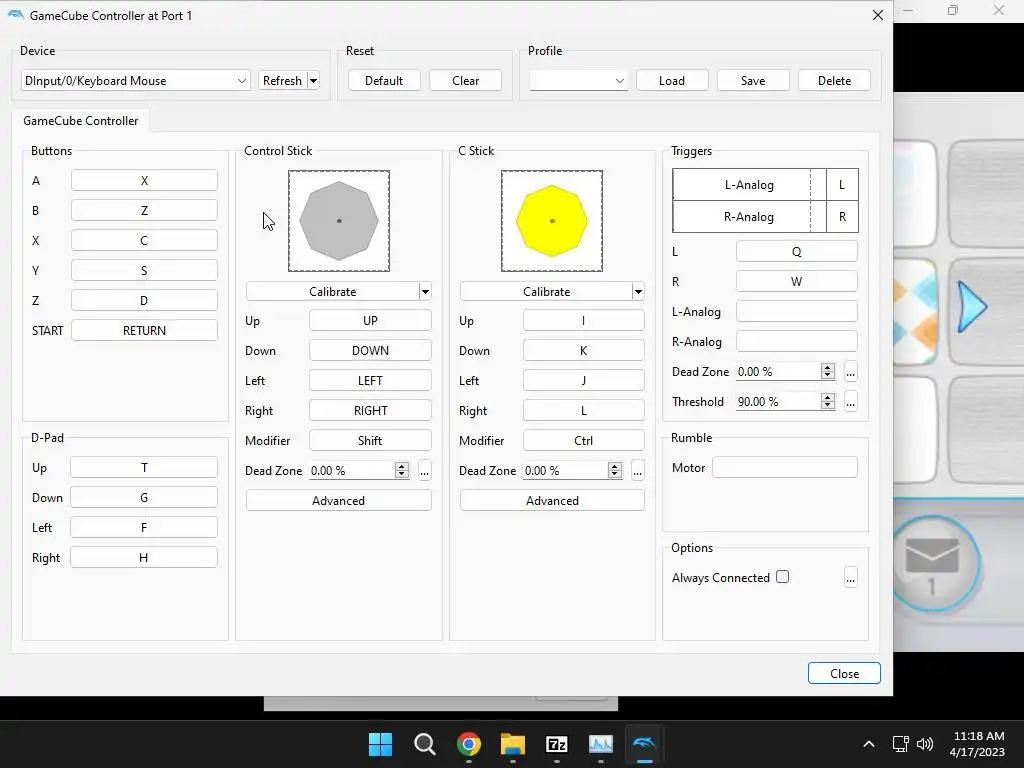Open Windows Start menu
Screen dimensions: 1024x768
coord(380,744)
